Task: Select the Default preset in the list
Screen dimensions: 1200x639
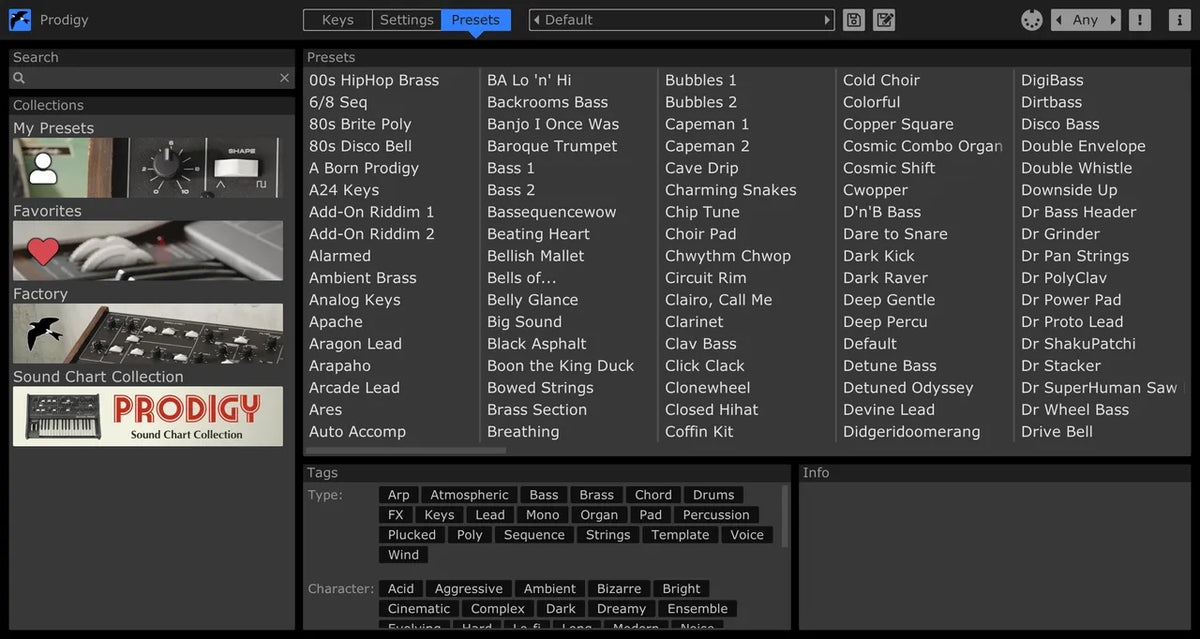Action: click(x=870, y=344)
